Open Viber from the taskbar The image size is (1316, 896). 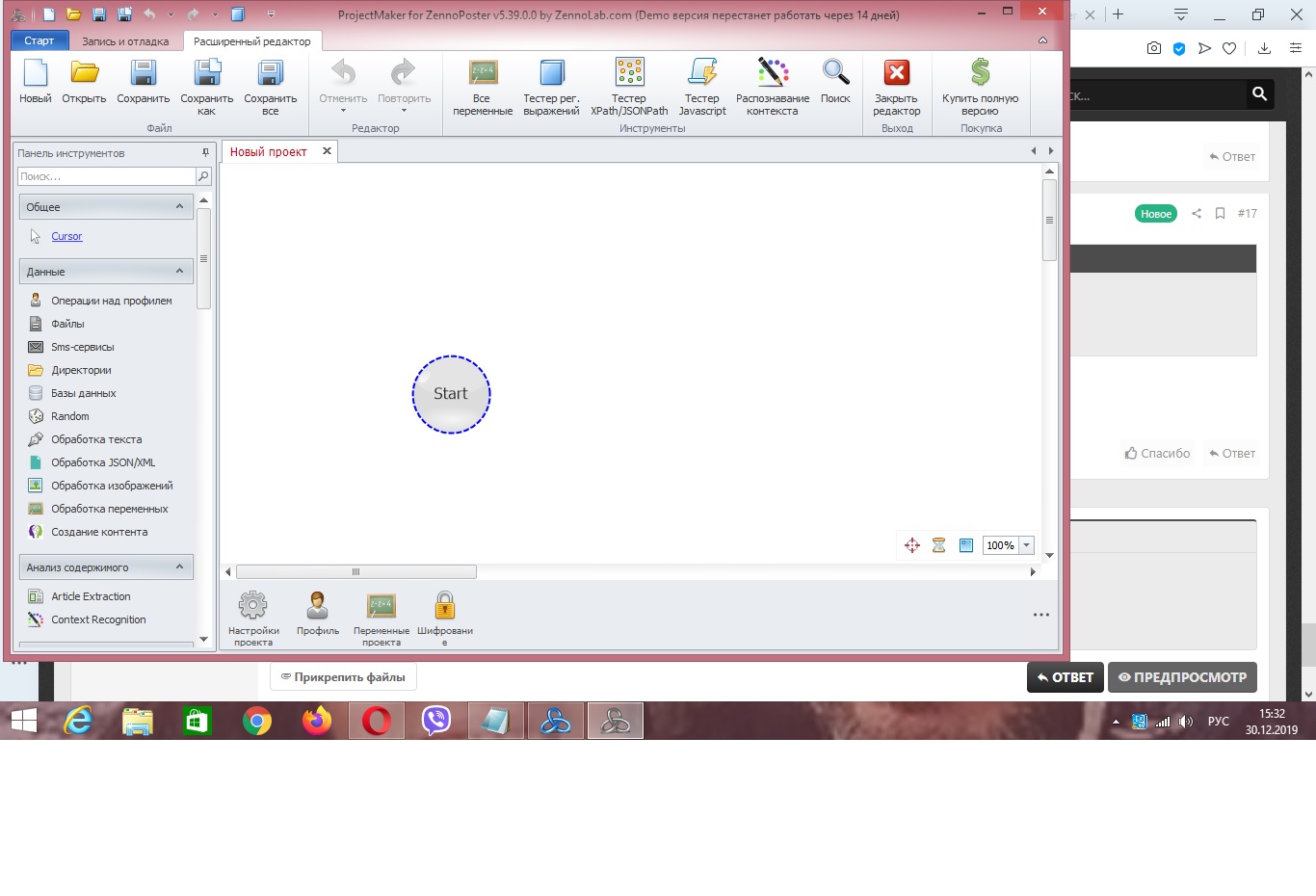(436, 721)
